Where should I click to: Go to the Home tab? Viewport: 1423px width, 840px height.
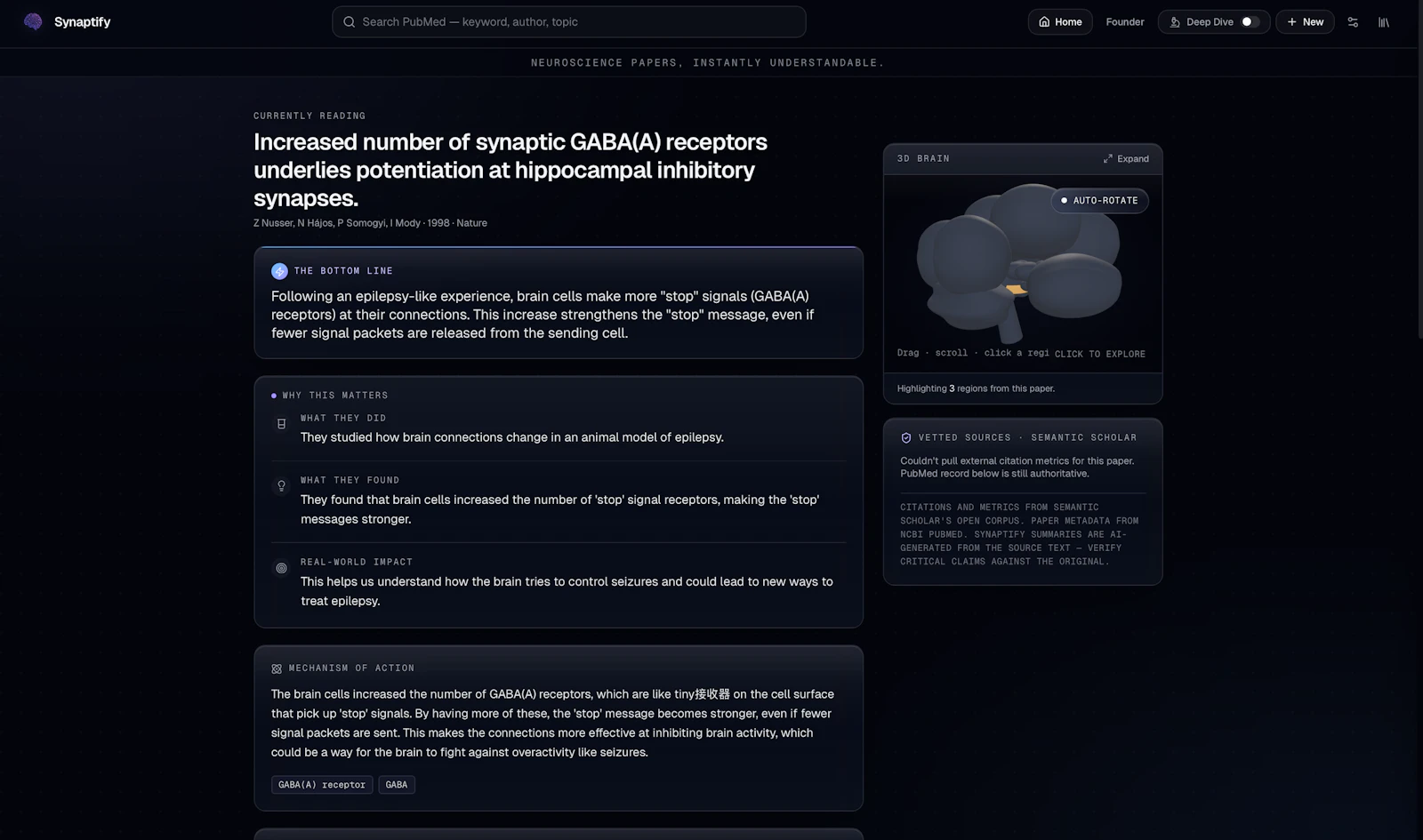(1060, 21)
